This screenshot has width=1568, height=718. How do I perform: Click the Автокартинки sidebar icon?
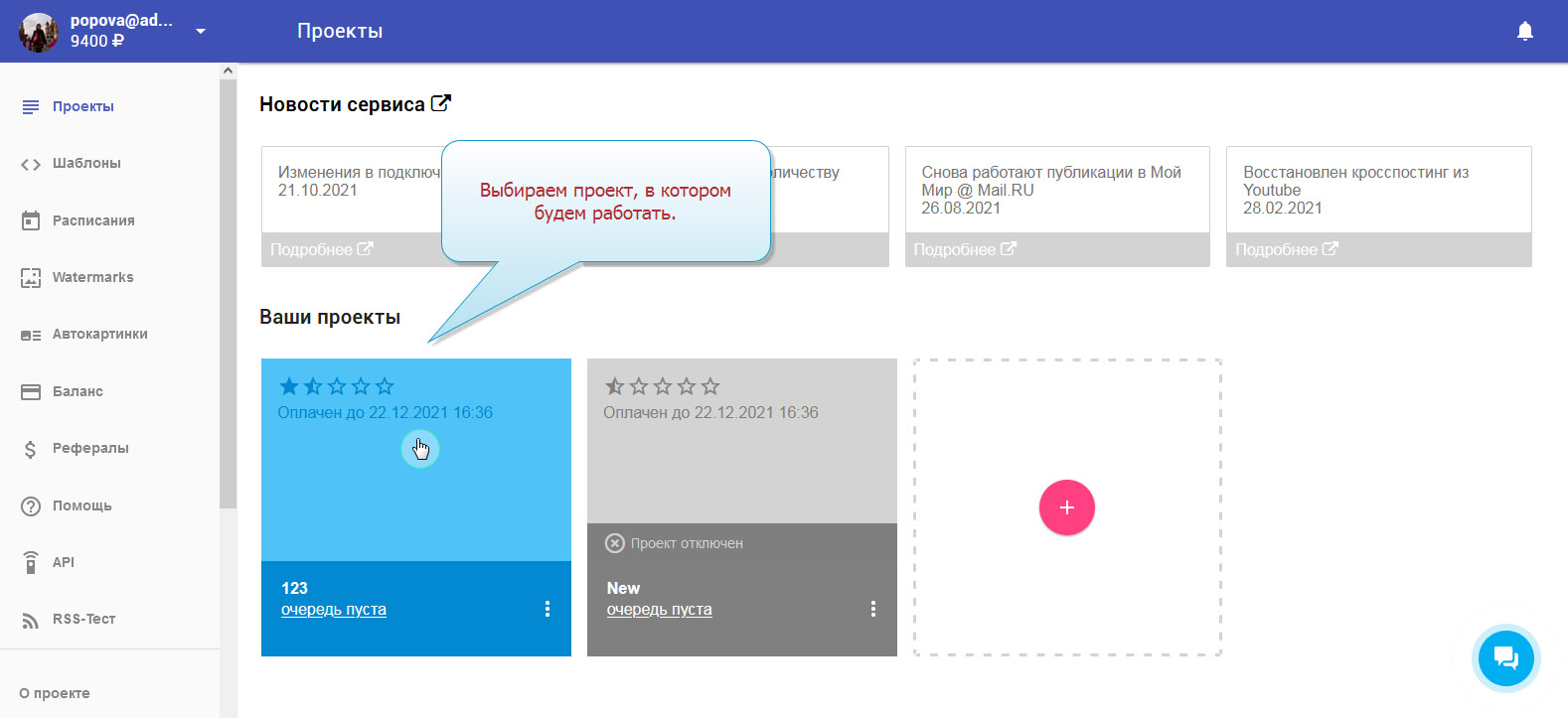[x=31, y=335]
